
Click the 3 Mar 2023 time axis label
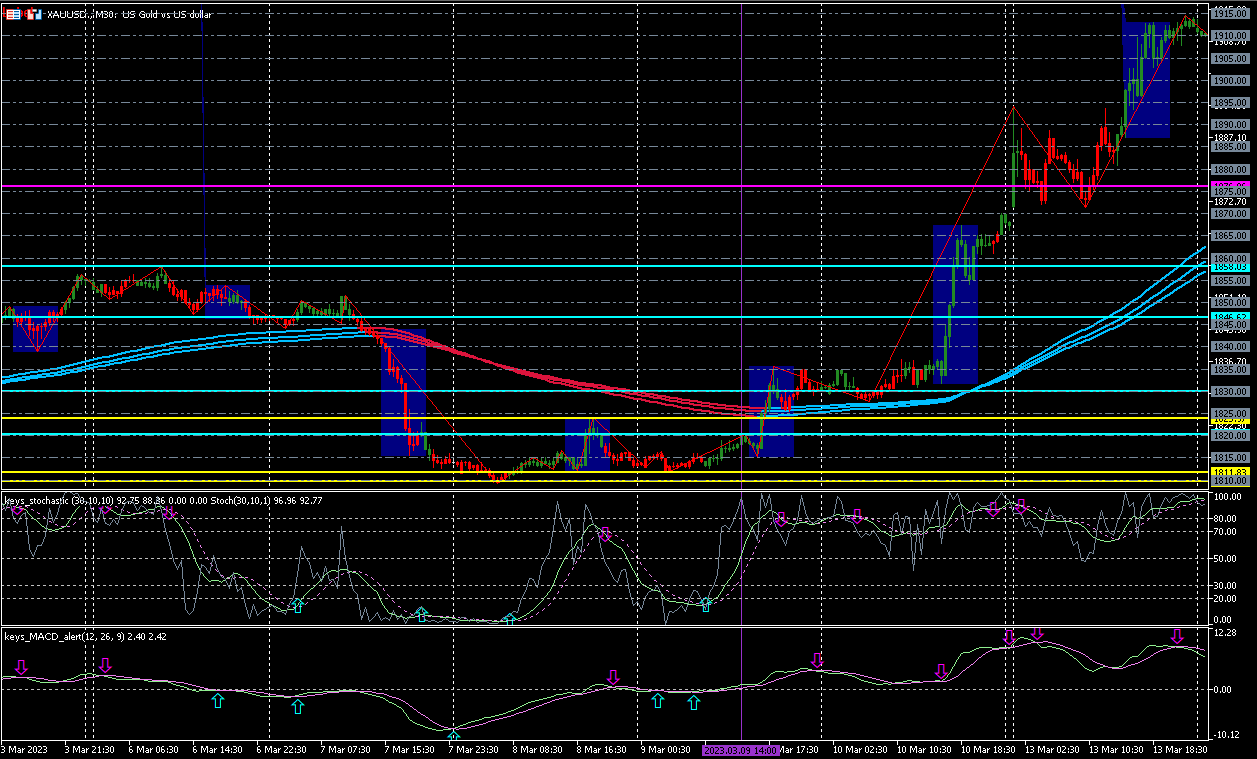pos(25,749)
